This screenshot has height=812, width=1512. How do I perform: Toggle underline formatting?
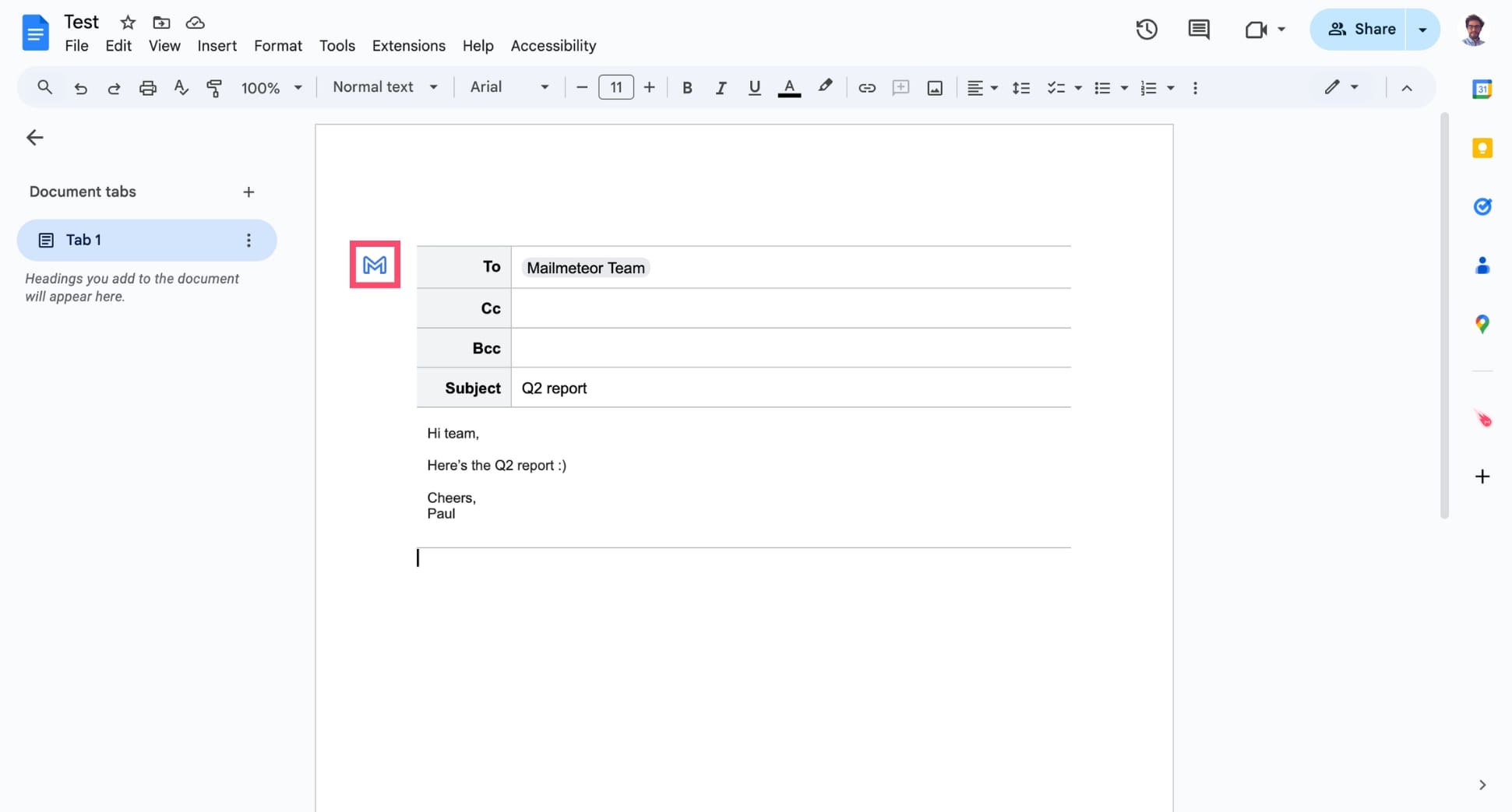[754, 87]
